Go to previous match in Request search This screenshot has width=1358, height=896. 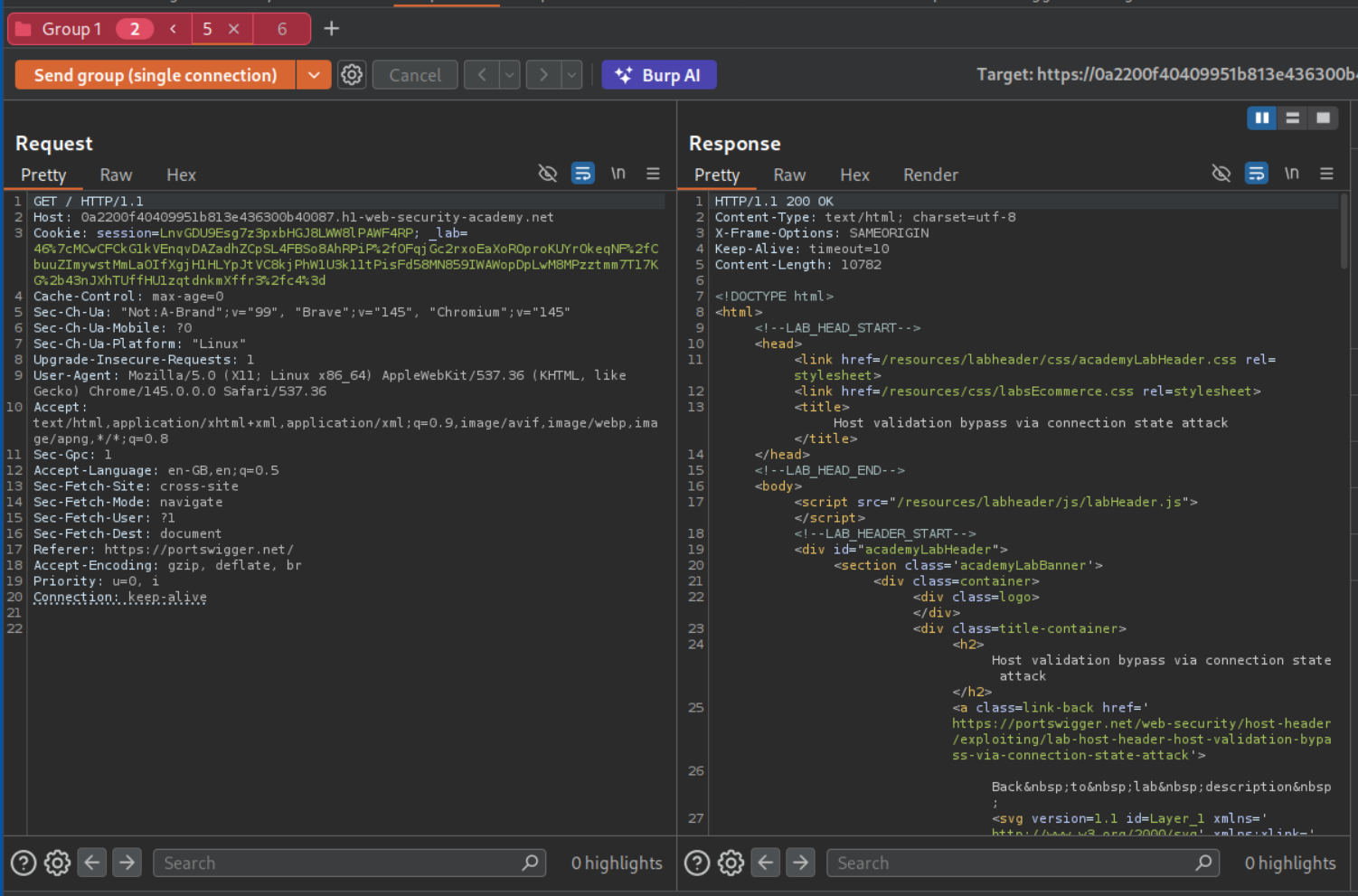coord(92,863)
